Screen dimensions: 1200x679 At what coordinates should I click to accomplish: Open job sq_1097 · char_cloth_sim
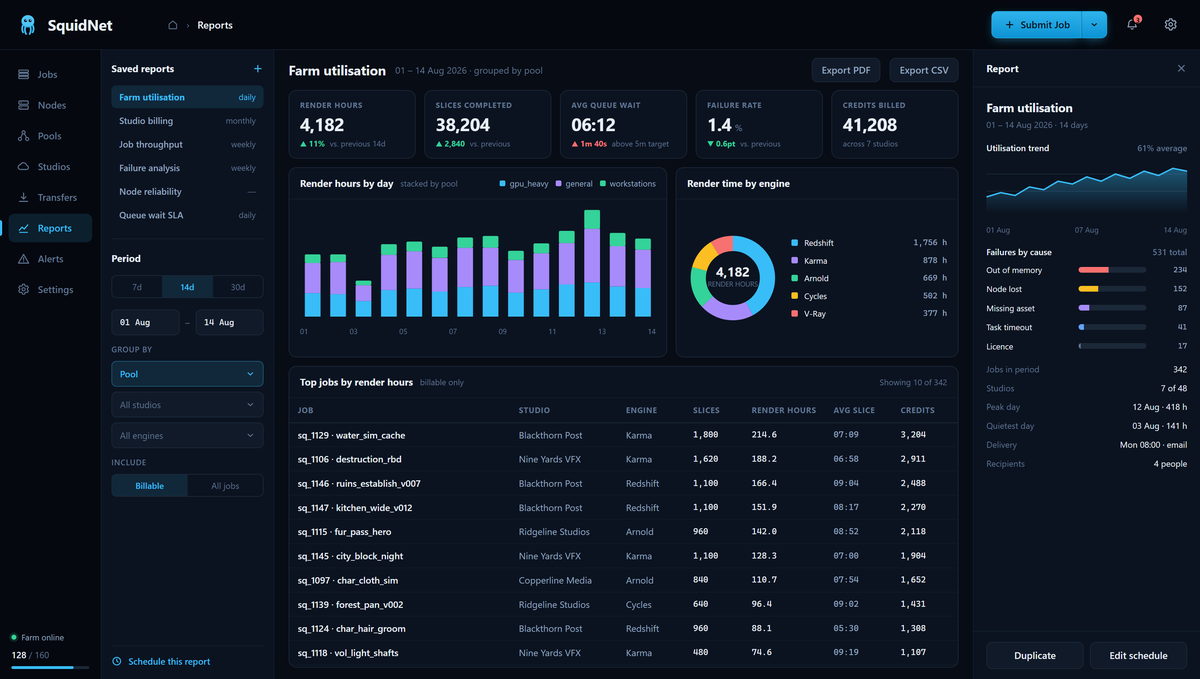348,580
